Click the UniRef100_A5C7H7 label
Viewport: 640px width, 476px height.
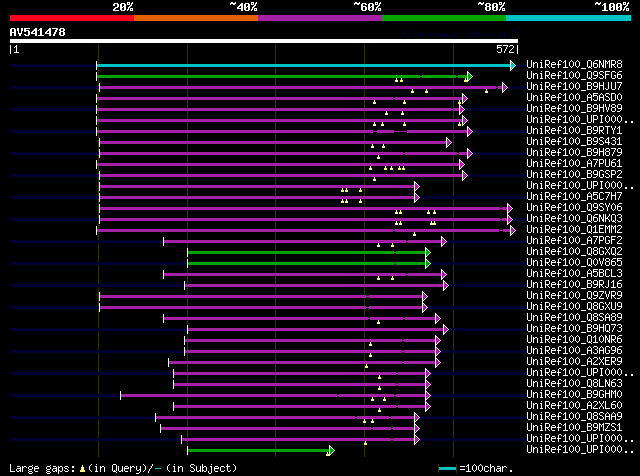pyautogui.click(x=574, y=197)
